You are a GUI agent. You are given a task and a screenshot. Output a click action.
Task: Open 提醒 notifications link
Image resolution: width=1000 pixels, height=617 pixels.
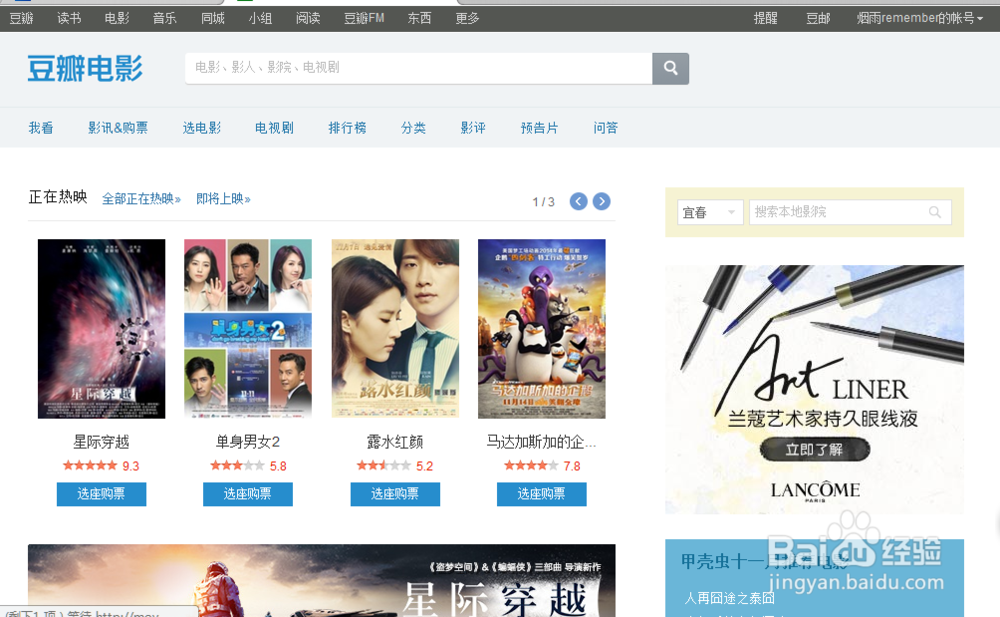pyautogui.click(x=765, y=18)
